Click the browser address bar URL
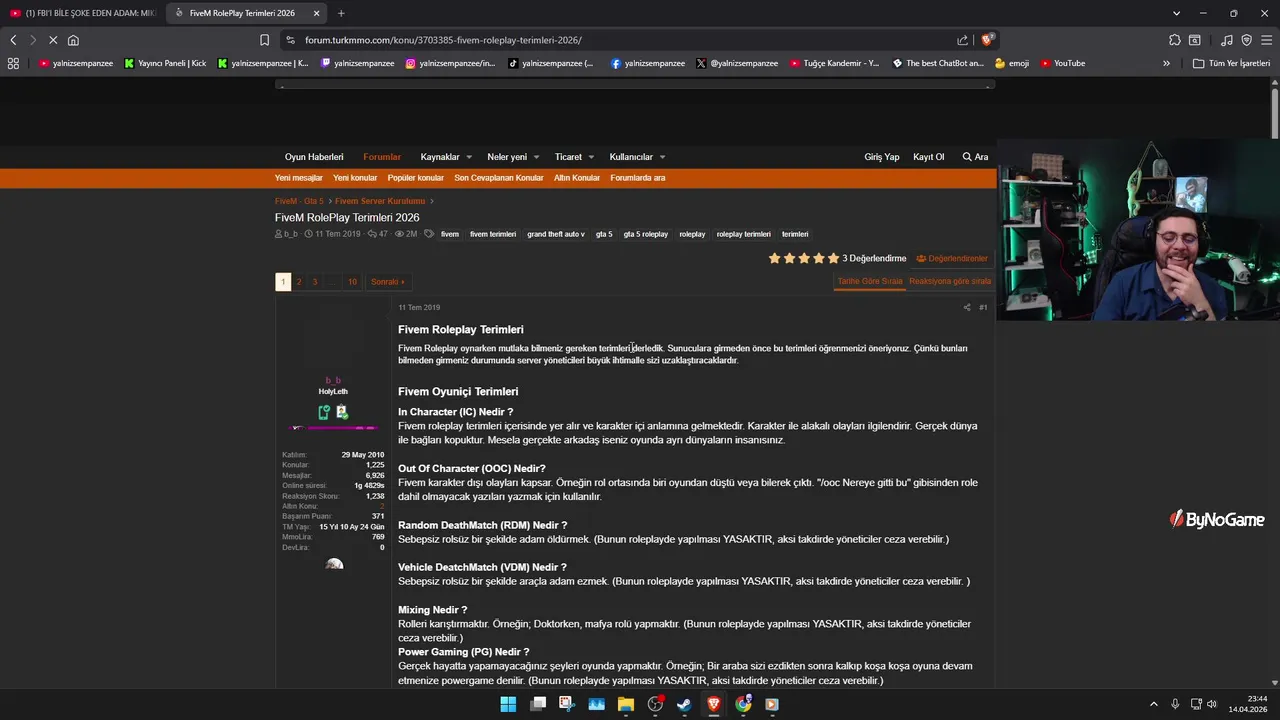The width and height of the screenshot is (1280, 720). pos(443,40)
